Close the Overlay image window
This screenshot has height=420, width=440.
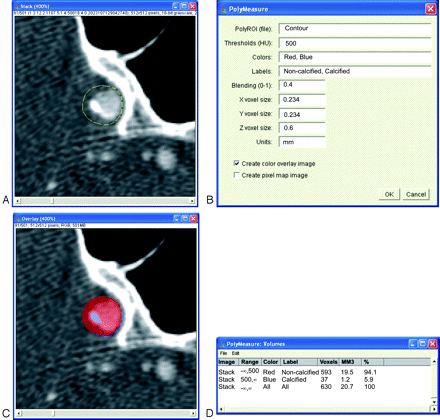193,219
